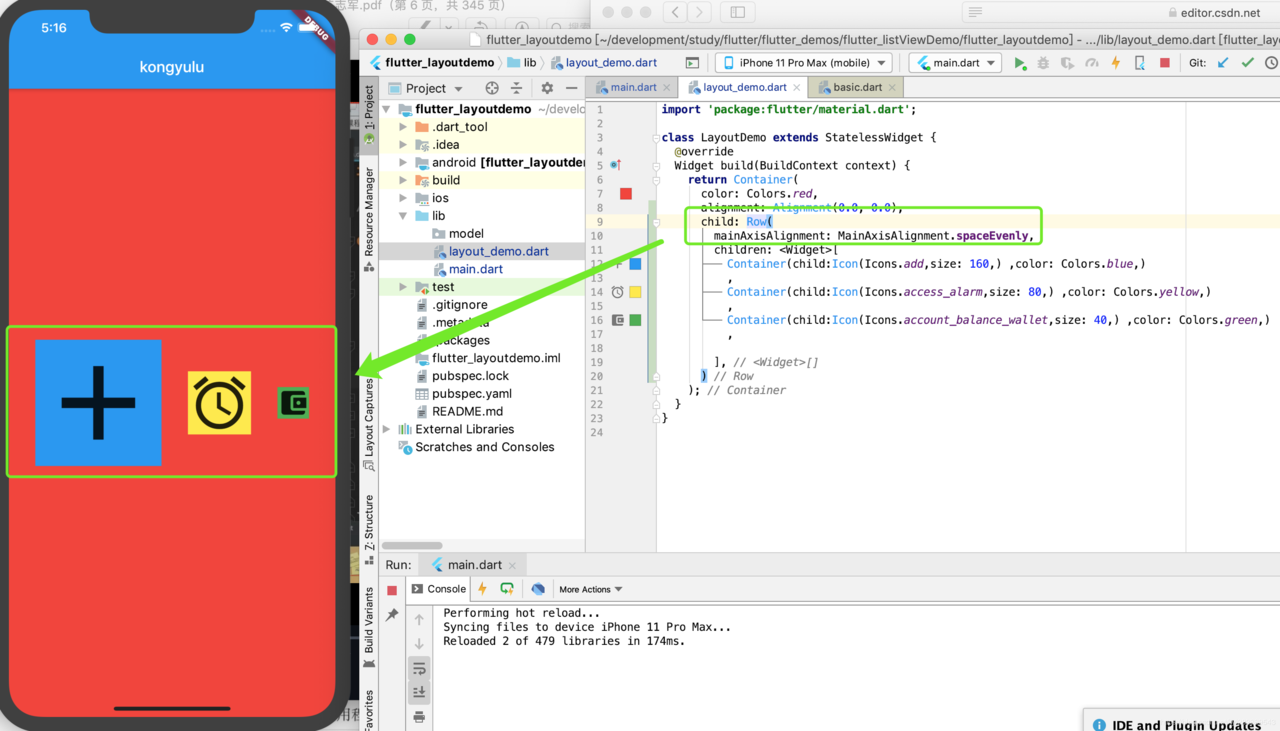Click the run configuration selector icon beside breadcrumb
The image size is (1280, 731).
tap(692, 63)
